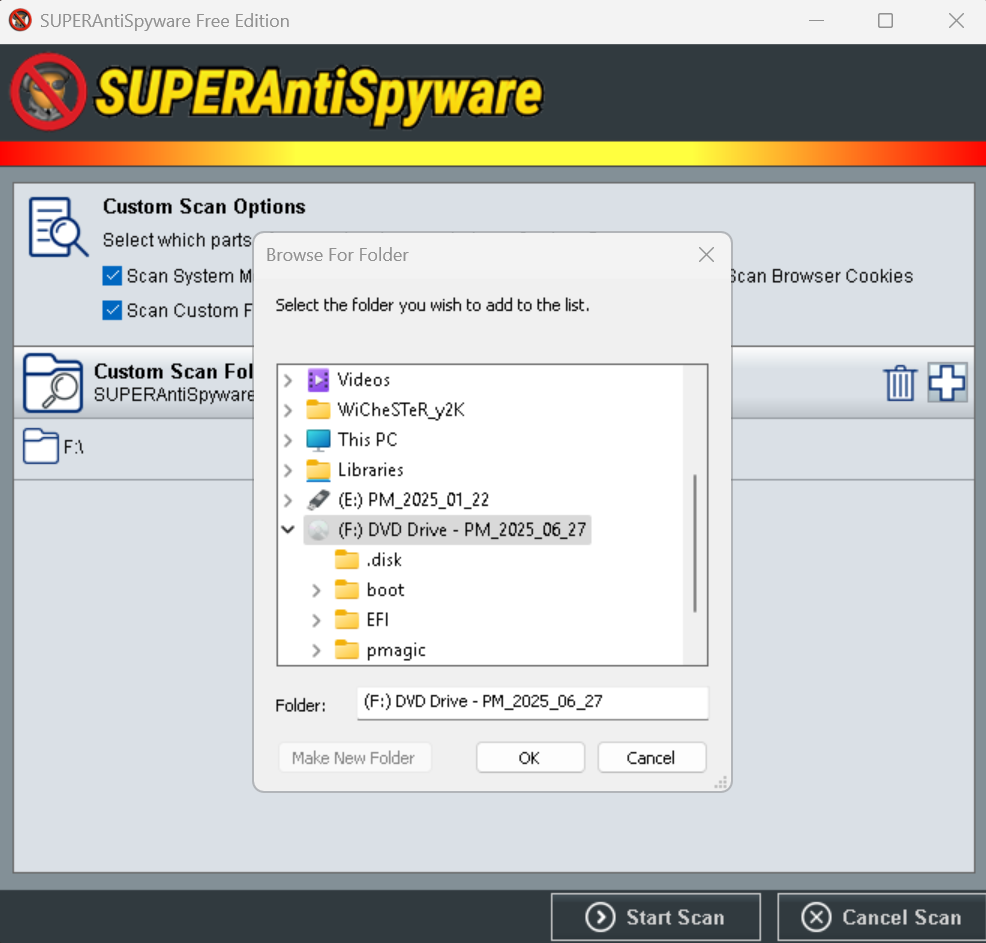Select the EFI folder label
This screenshot has width=986, height=943.
click(377, 620)
